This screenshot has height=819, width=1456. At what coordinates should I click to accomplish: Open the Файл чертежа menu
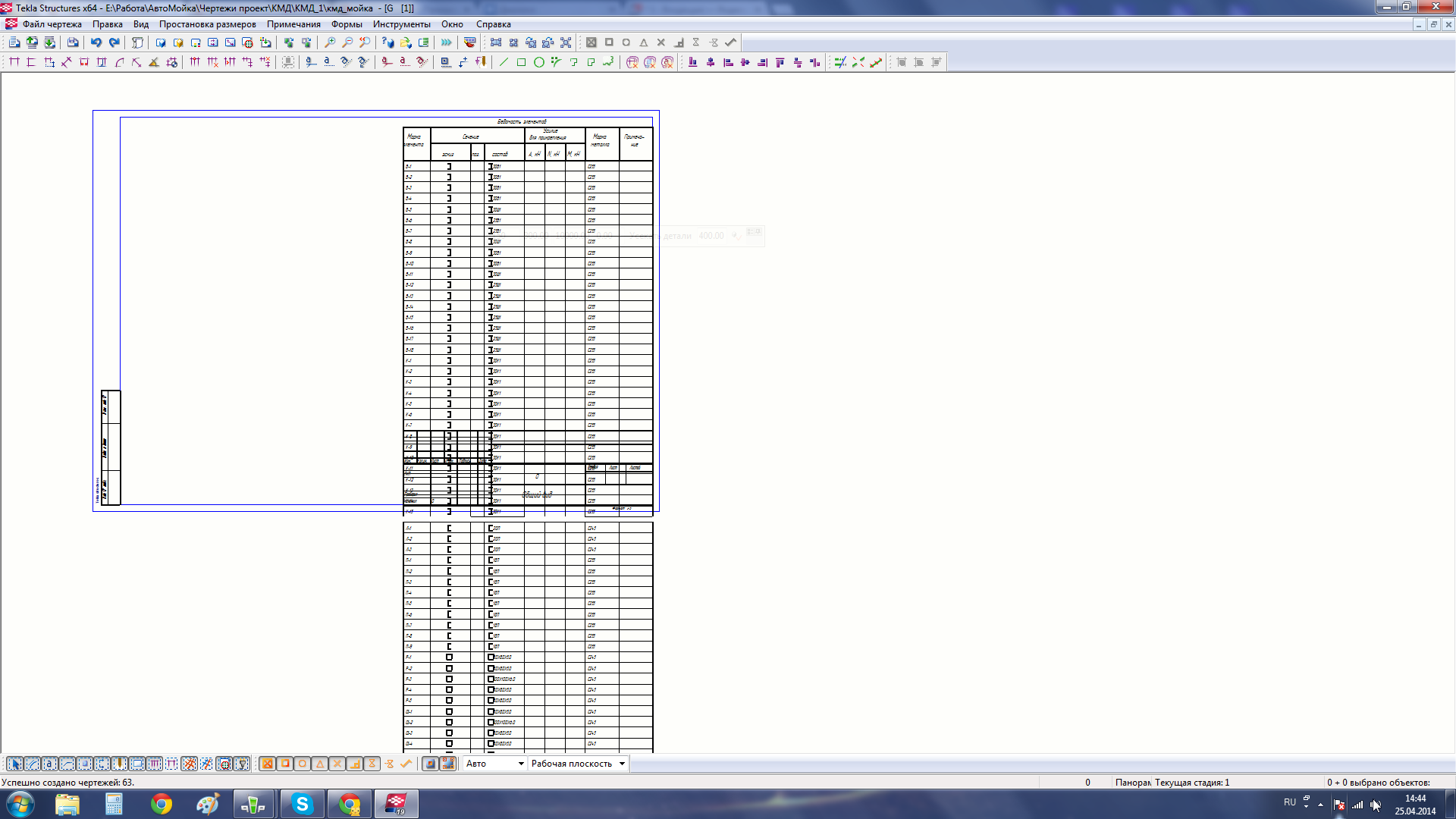pos(52,24)
